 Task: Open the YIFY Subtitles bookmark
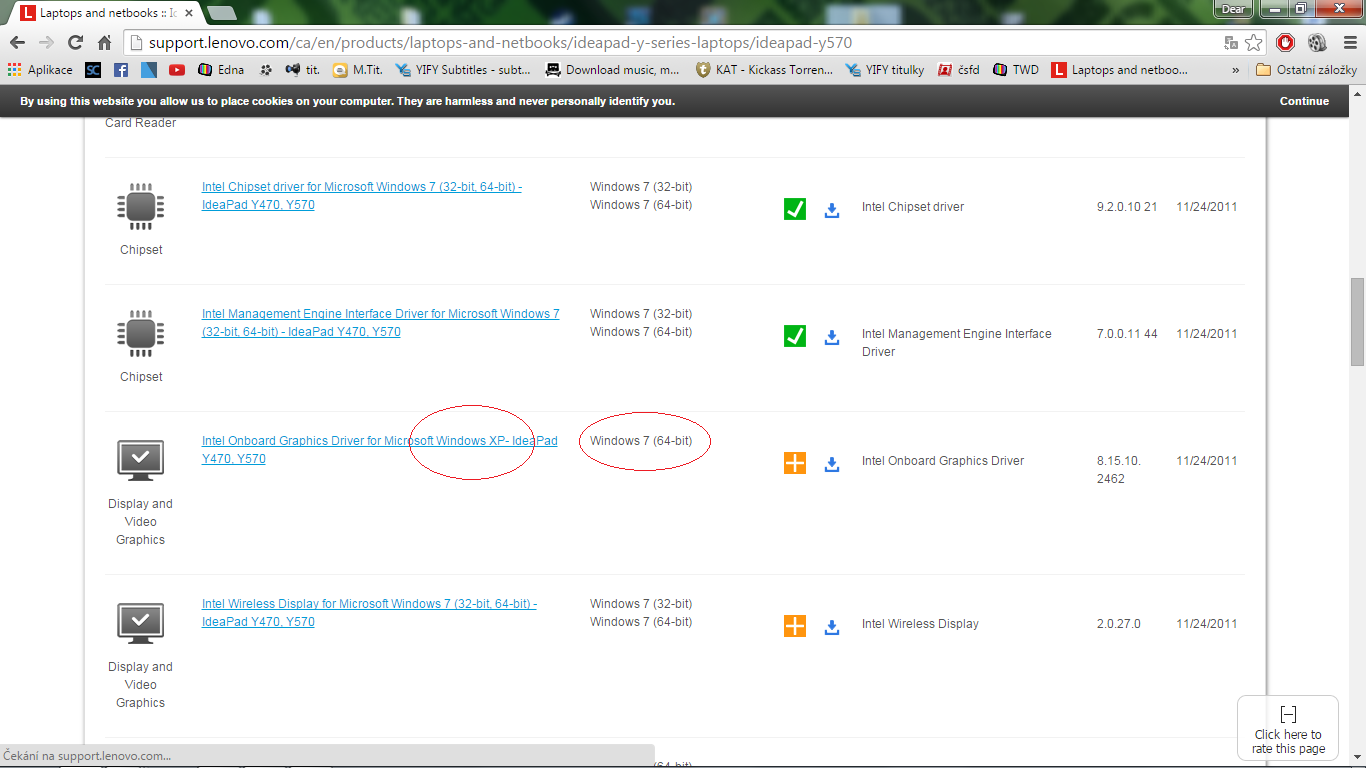coord(464,70)
